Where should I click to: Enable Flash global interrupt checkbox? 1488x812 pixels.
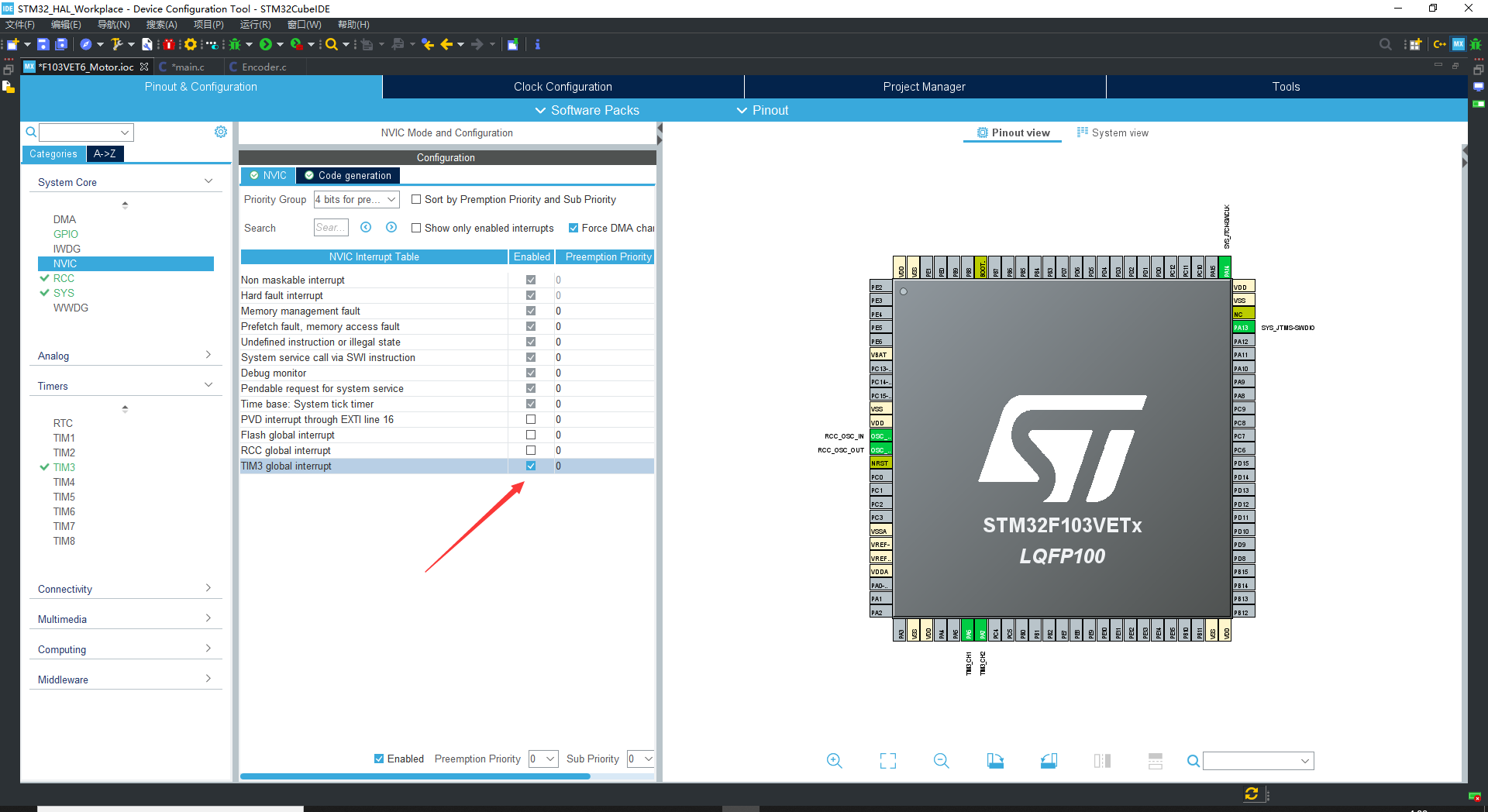[x=531, y=435]
